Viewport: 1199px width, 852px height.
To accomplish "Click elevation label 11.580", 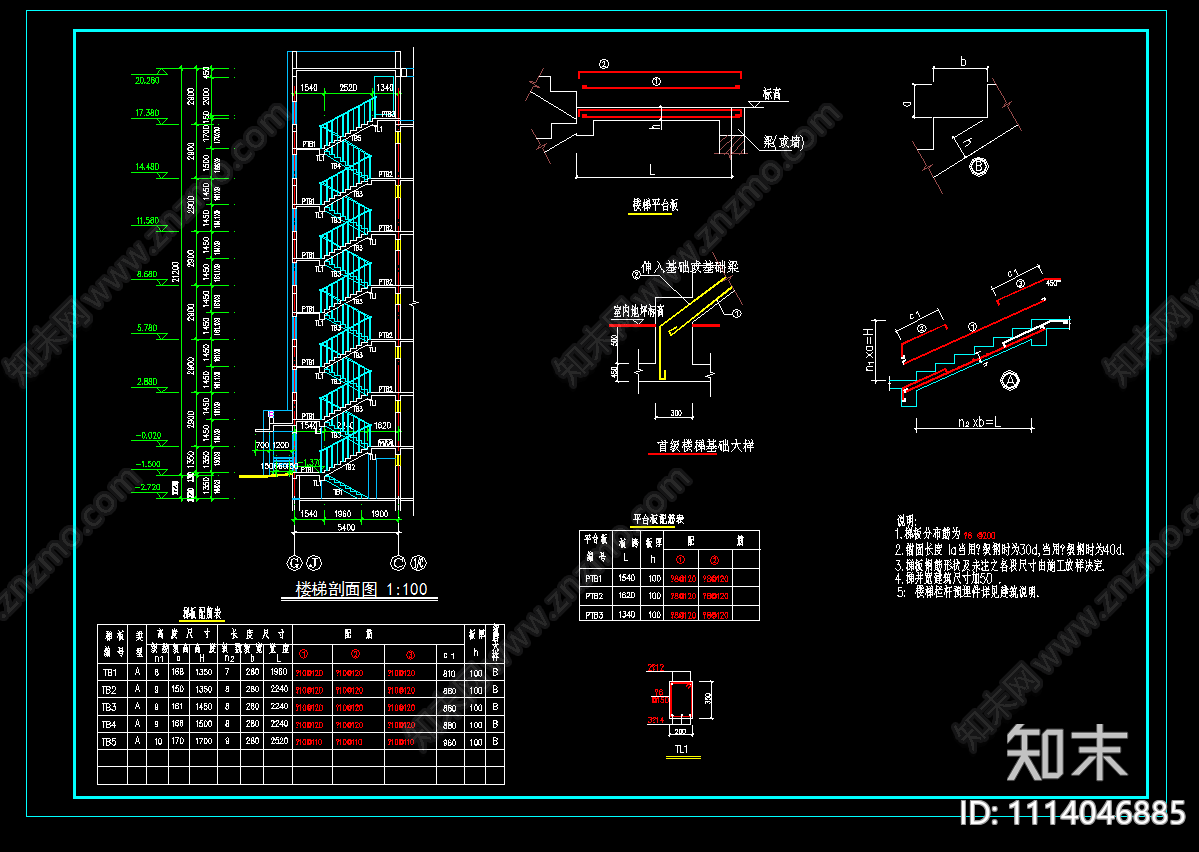I will pyautogui.click(x=148, y=221).
